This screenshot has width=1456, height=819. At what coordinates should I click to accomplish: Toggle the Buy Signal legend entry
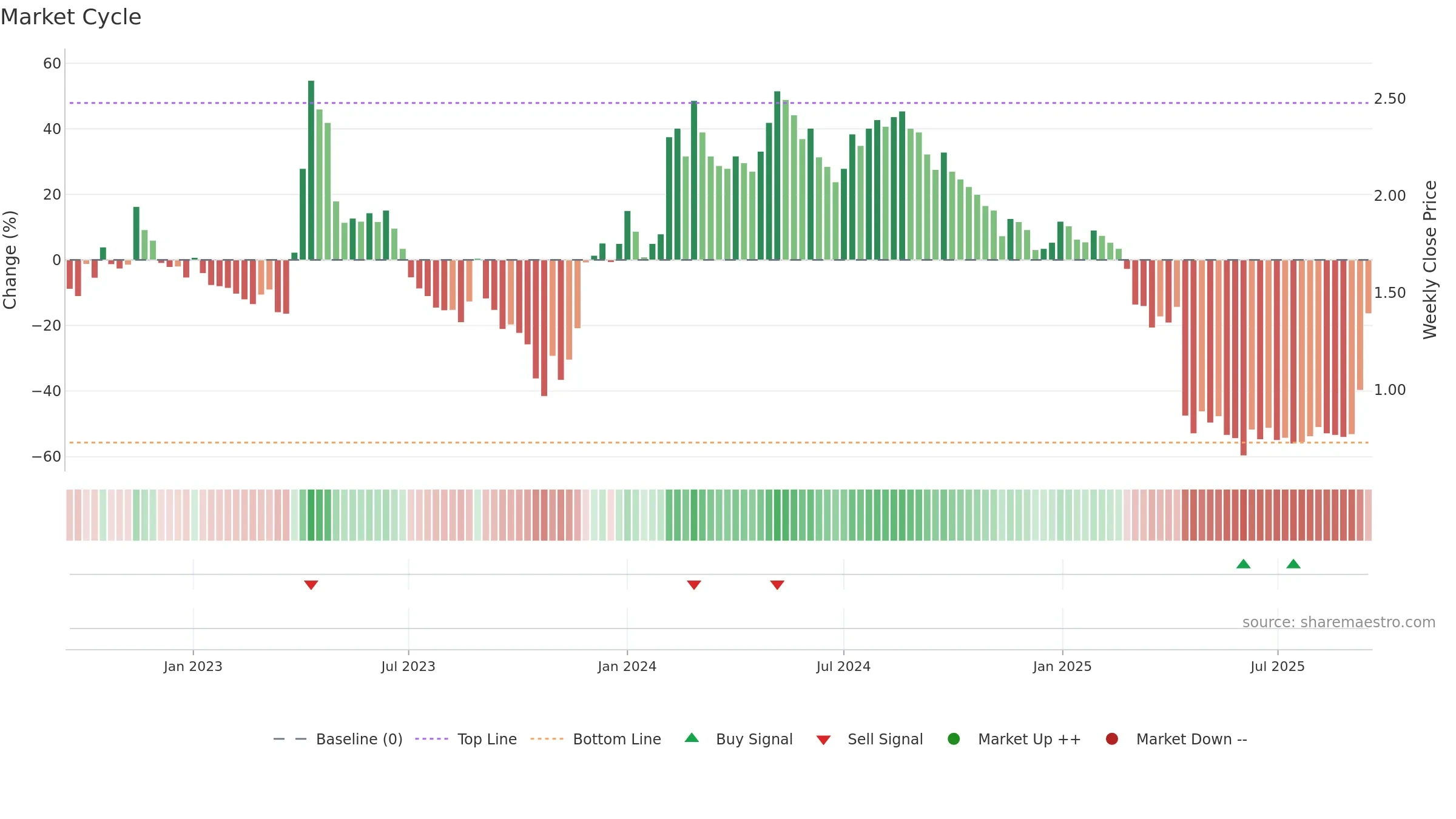[738, 739]
